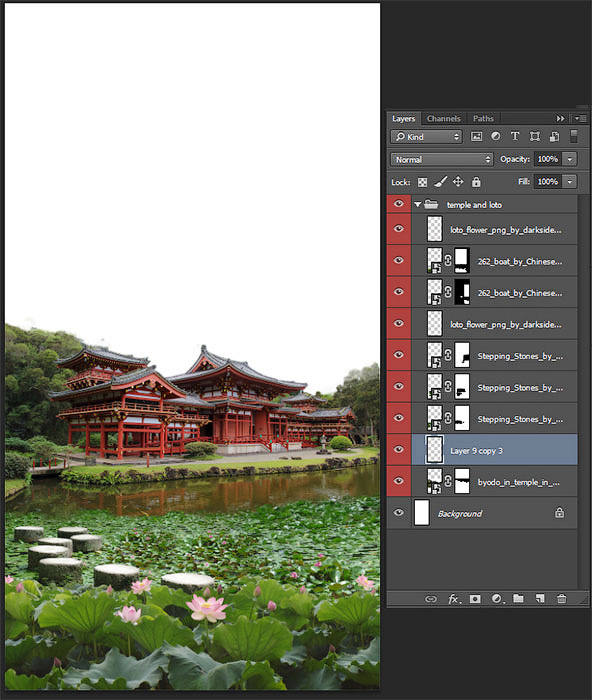Image resolution: width=592 pixels, height=700 pixels.
Task: Click the first Stepping_Stones mask thumbnail
Action: click(x=462, y=355)
